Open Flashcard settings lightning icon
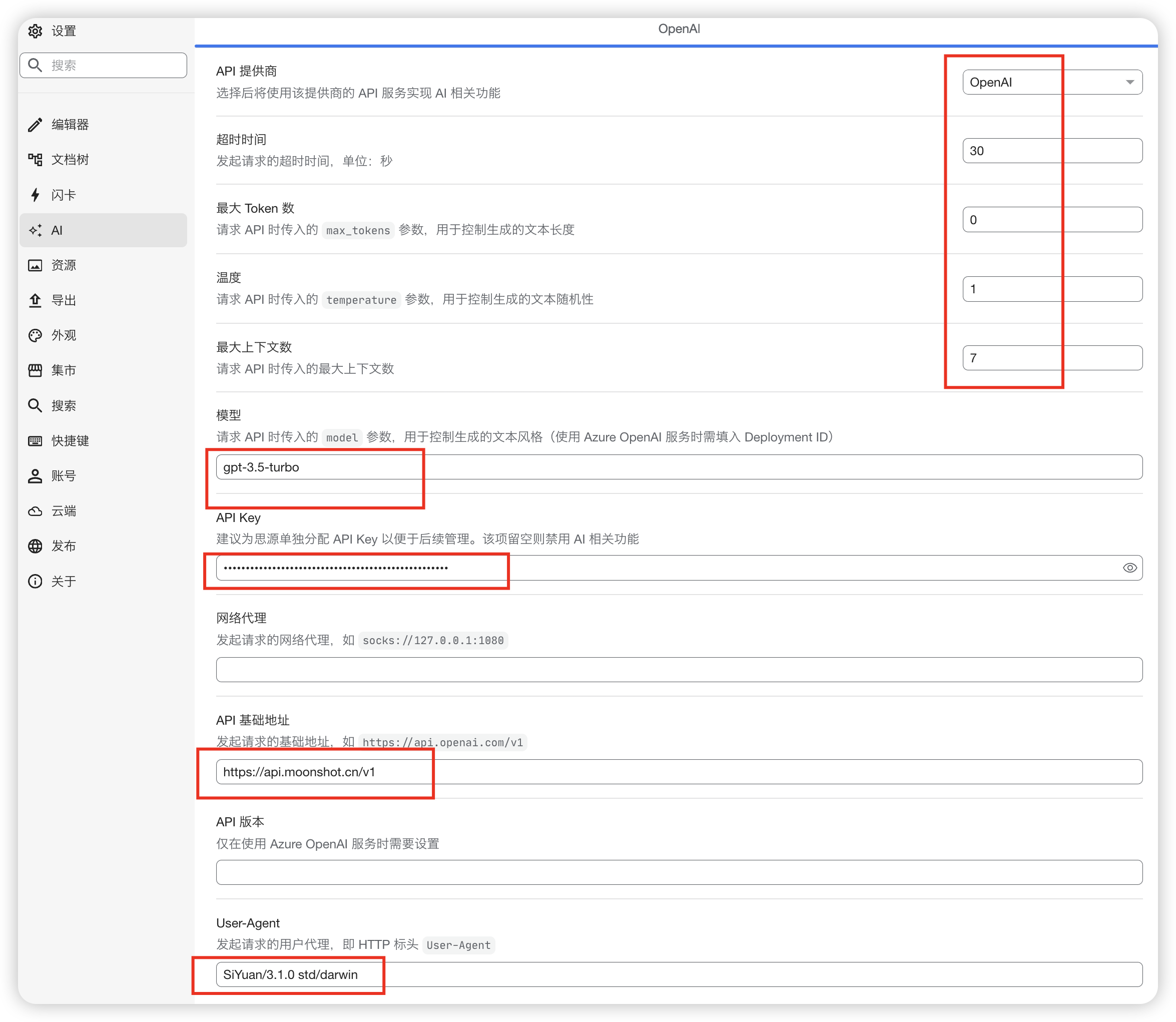Screen dimensions: 1176x1022 point(36,195)
